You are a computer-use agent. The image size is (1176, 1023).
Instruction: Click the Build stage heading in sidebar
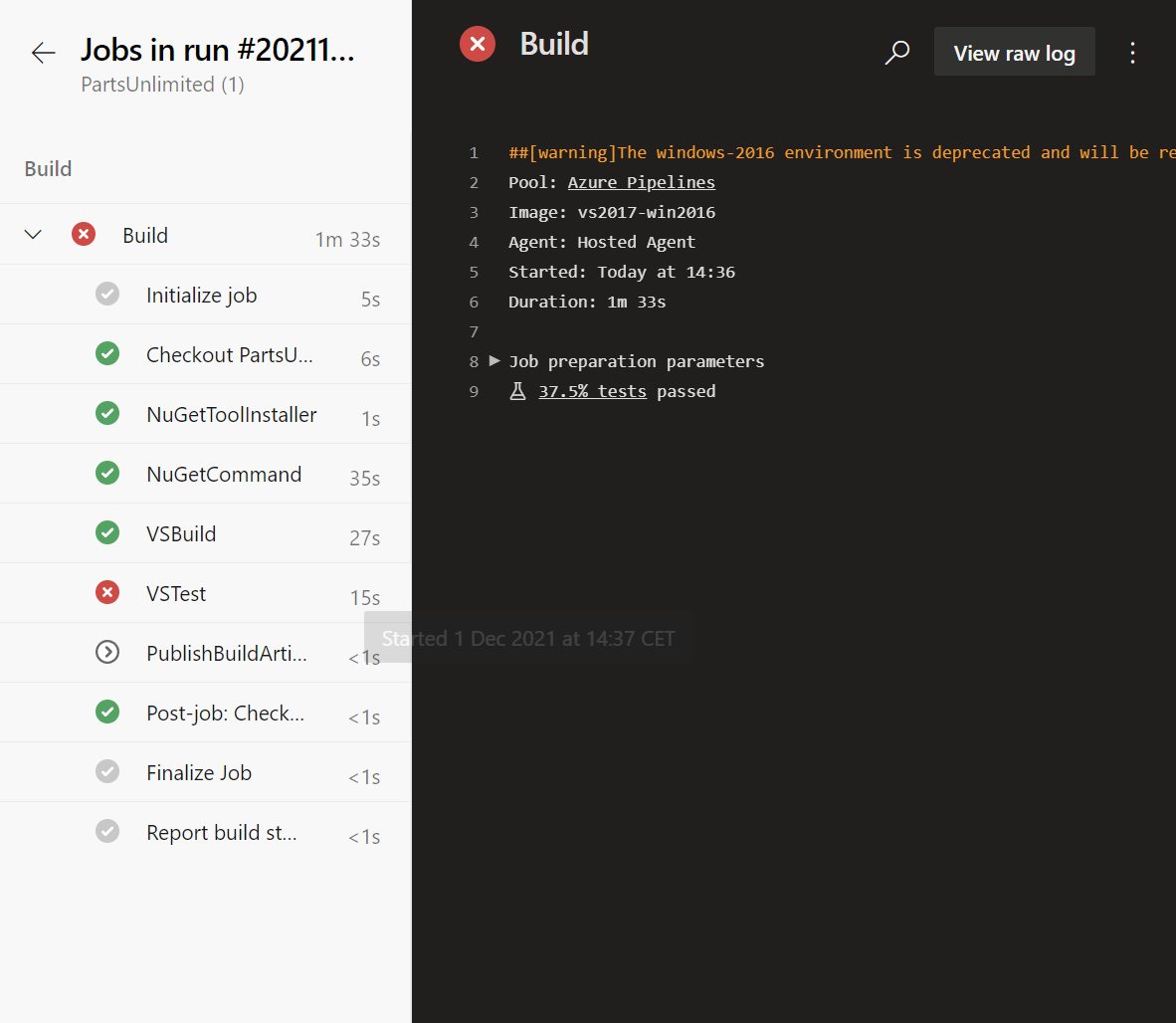48,169
